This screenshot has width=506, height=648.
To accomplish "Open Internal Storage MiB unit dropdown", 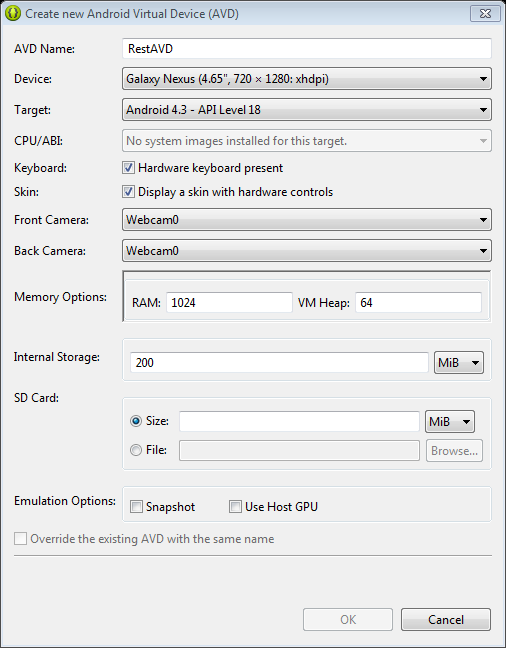I will point(458,362).
